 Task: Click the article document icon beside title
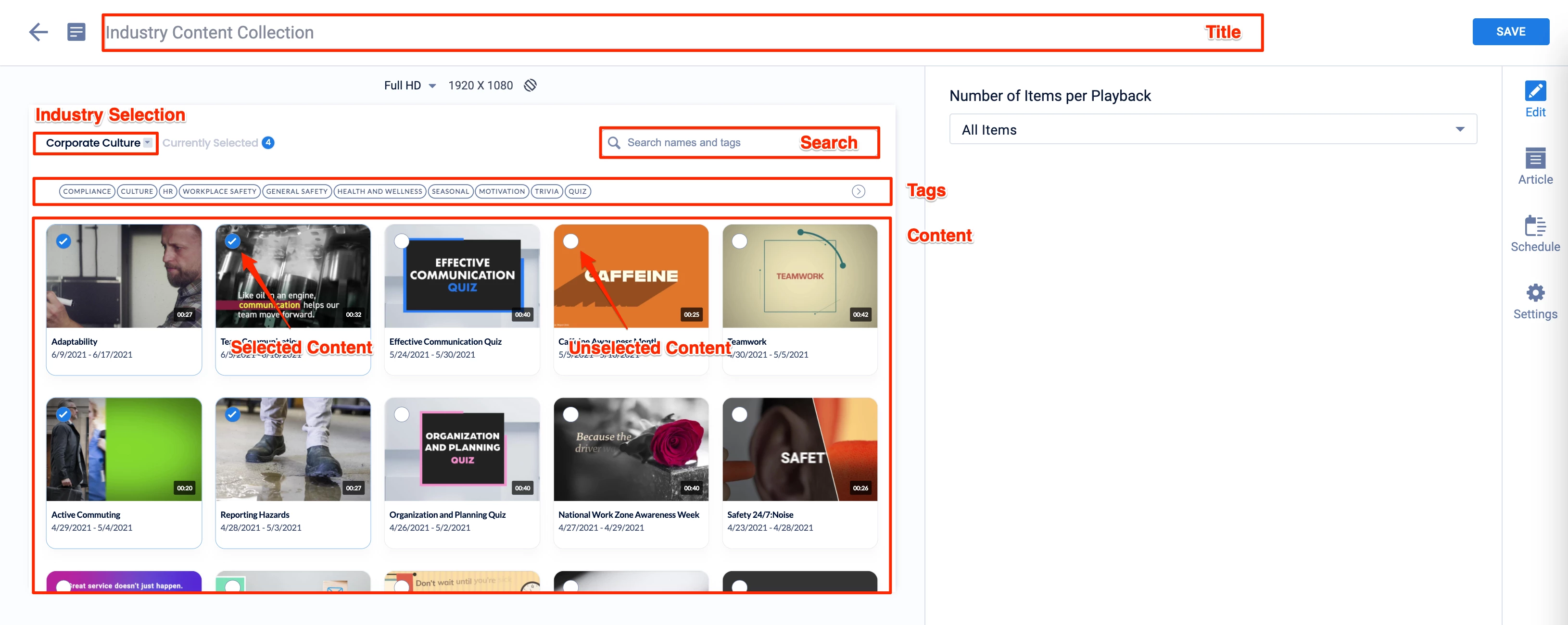click(x=76, y=32)
